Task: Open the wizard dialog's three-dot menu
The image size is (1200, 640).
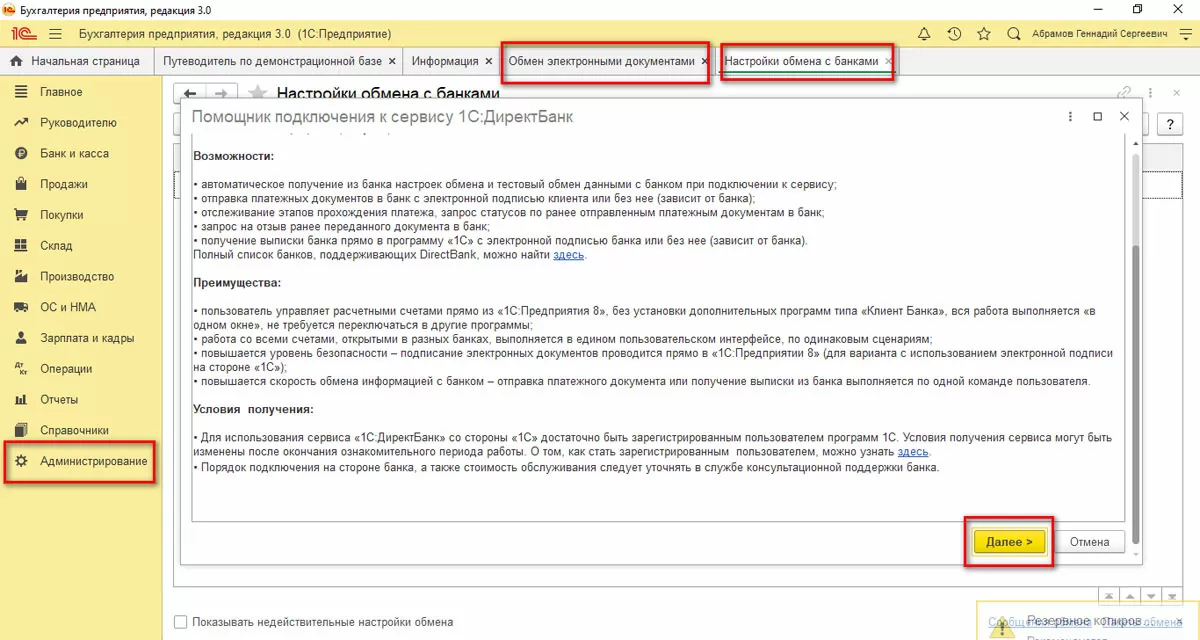Action: pos(1071,117)
